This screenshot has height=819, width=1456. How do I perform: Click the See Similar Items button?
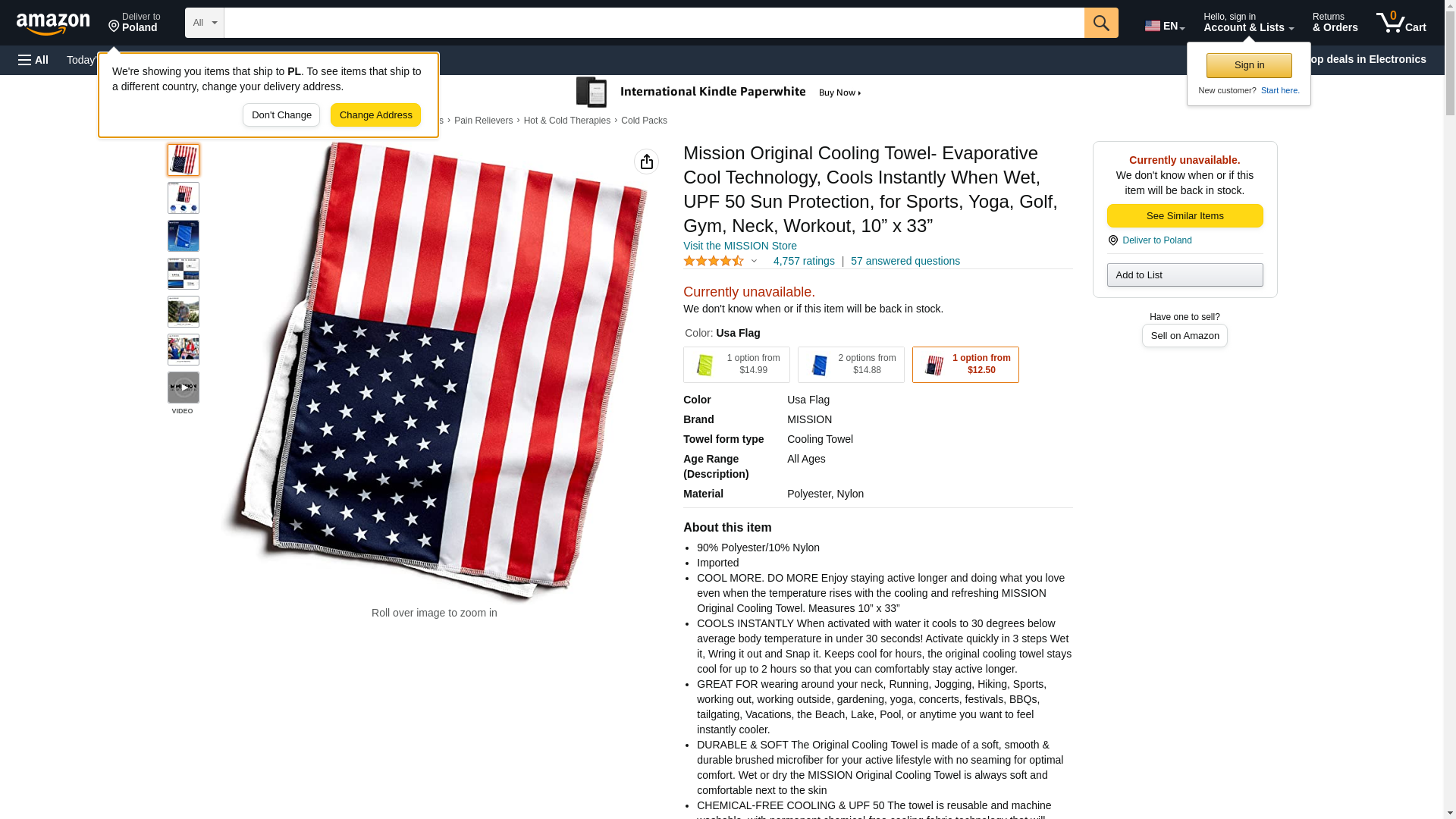(1185, 216)
